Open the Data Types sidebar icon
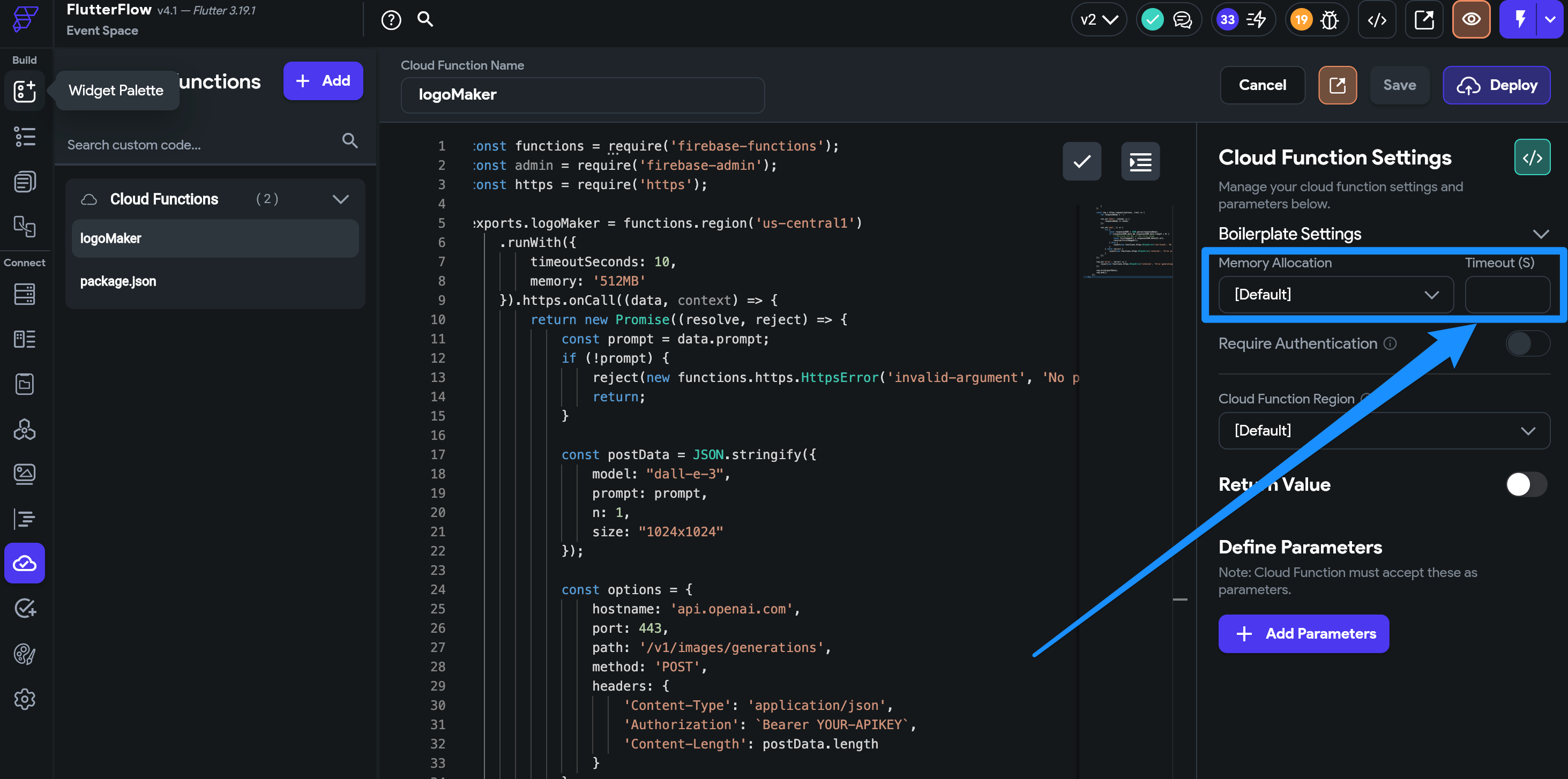 25,339
